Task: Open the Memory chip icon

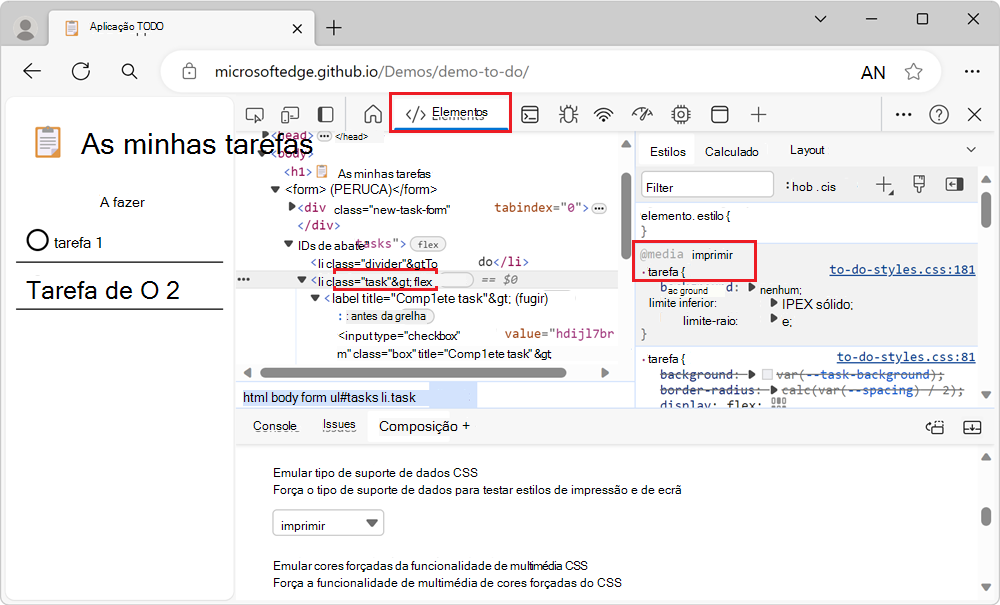Action: [x=681, y=115]
